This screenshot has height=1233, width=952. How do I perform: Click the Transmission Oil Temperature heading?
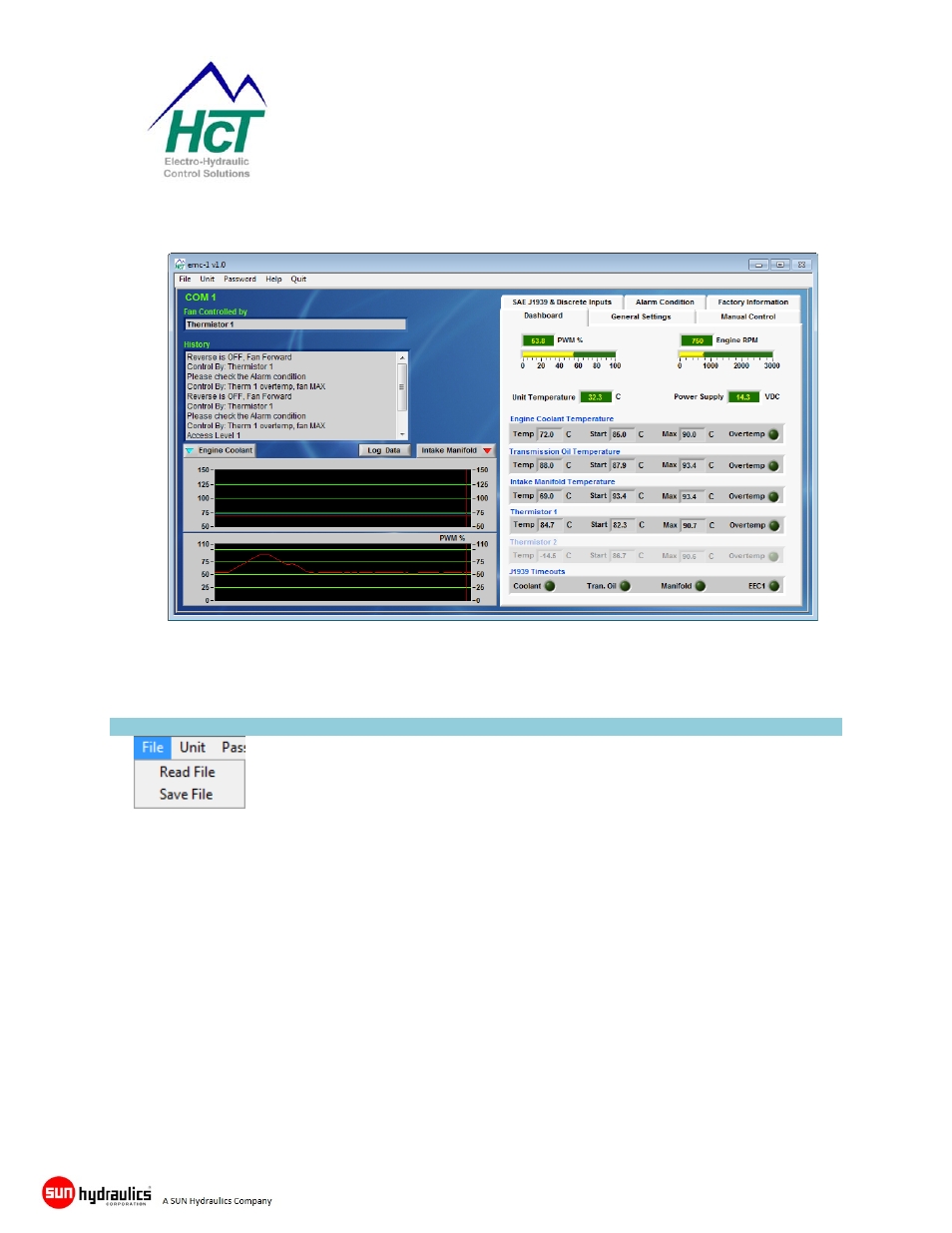click(565, 451)
